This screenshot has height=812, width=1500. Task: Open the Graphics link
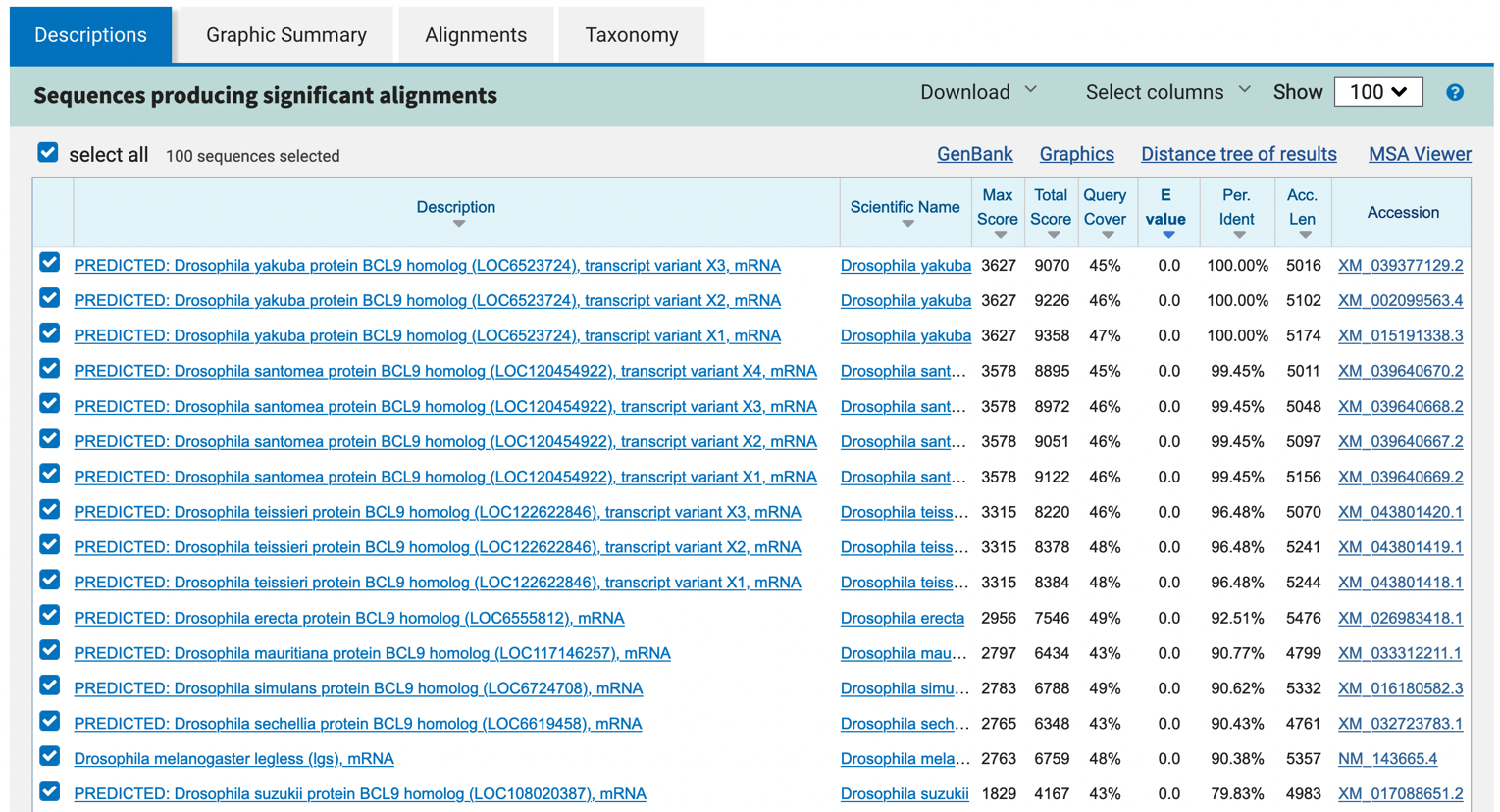coord(1077,155)
